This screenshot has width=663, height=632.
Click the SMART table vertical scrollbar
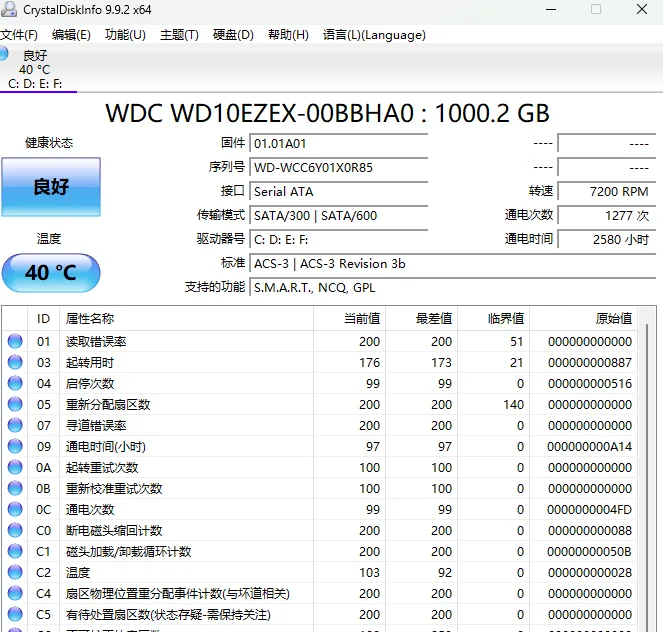(x=647, y=476)
